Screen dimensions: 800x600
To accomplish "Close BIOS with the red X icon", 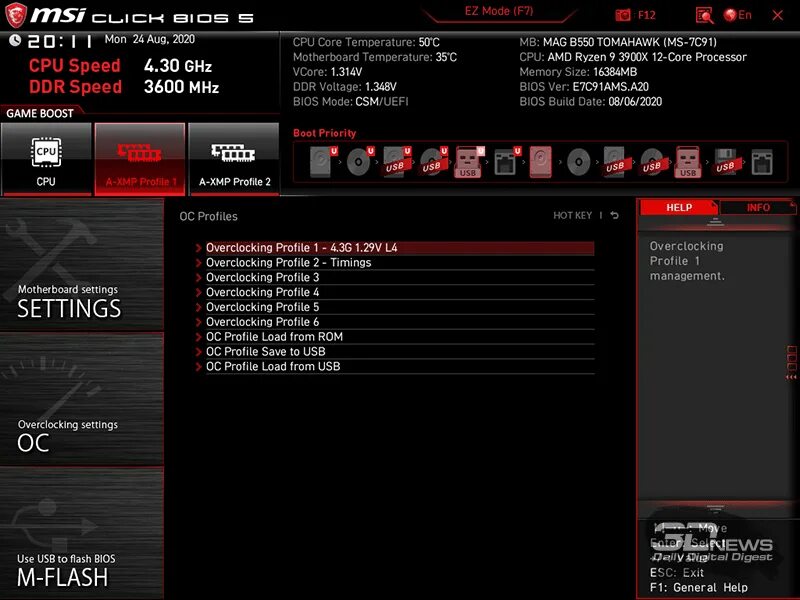I will (778, 15).
